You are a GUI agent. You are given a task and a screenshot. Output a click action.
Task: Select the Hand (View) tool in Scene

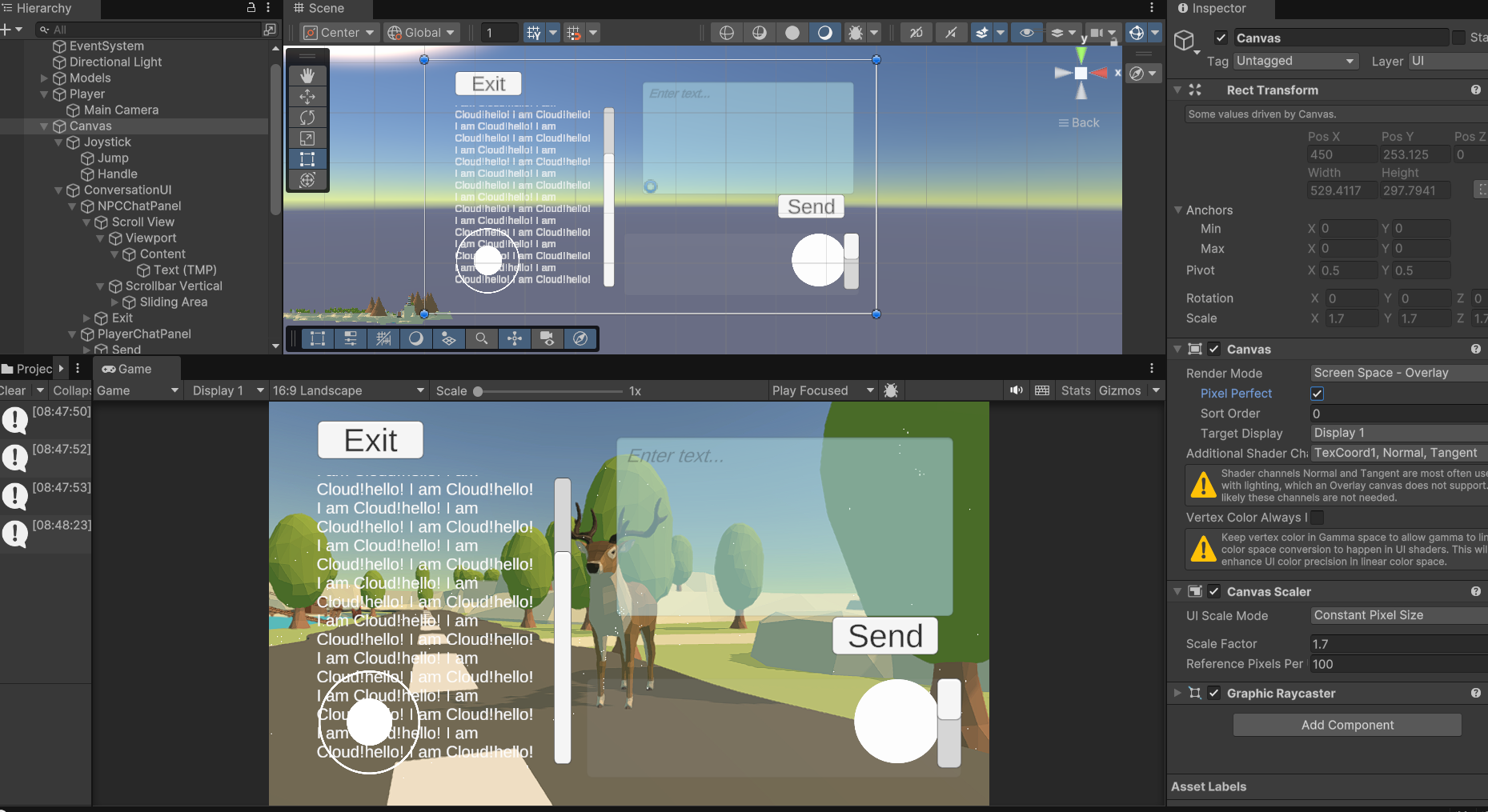tap(307, 75)
